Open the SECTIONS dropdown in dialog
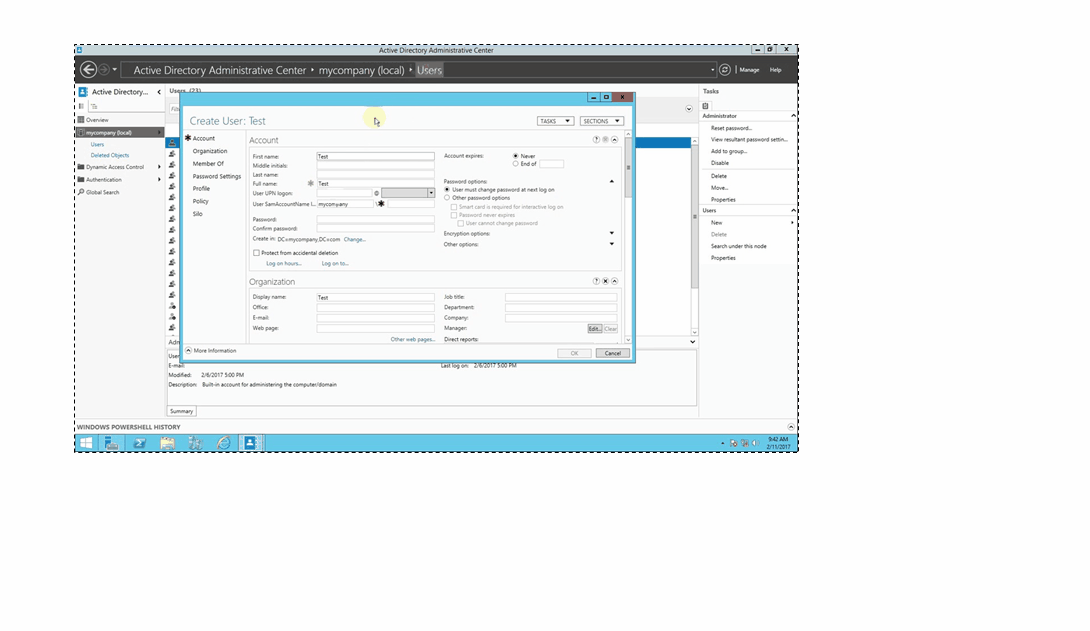The image size is (1090, 631). point(601,121)
